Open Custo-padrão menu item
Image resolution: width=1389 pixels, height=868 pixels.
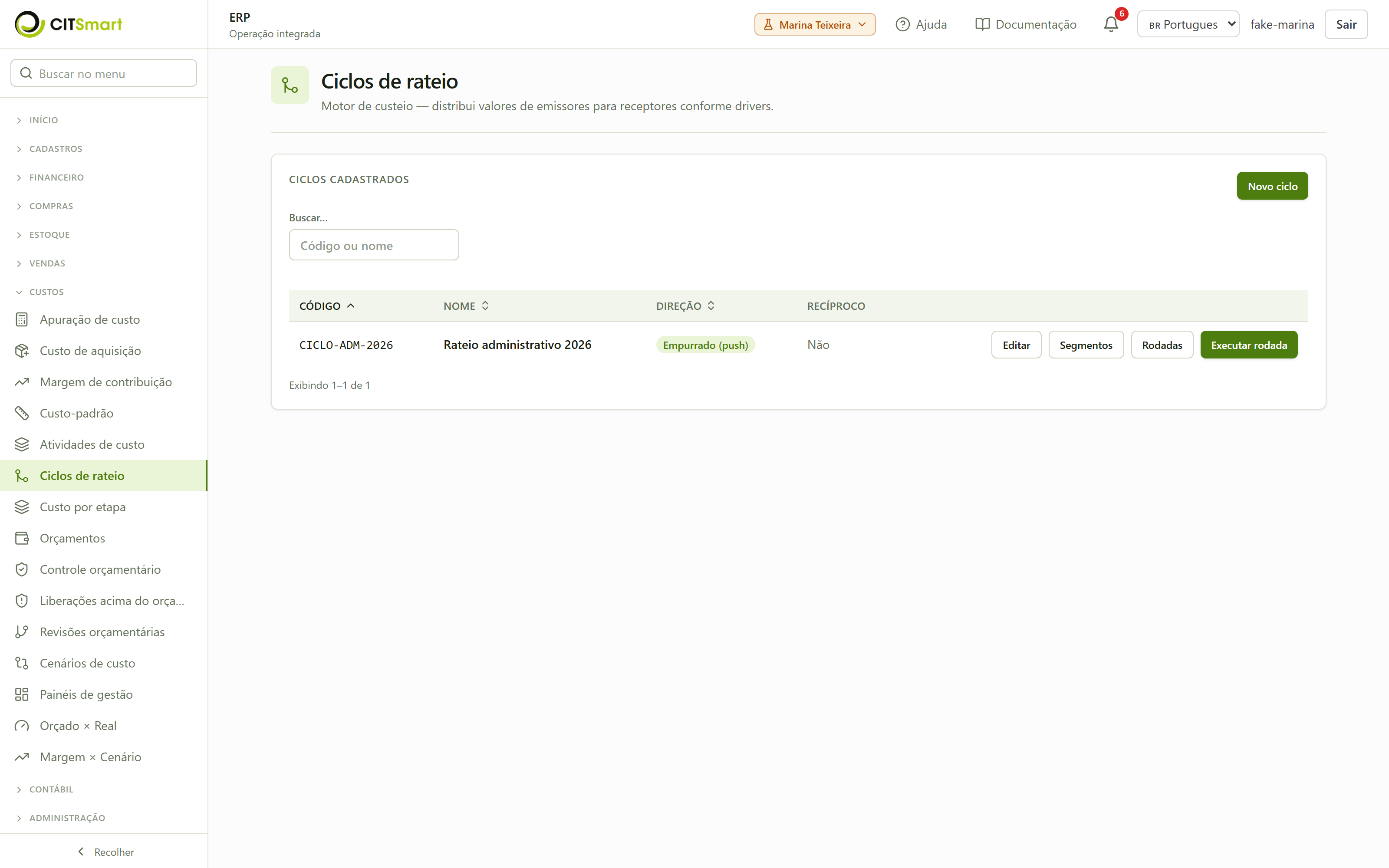click(x=104, y=413)
